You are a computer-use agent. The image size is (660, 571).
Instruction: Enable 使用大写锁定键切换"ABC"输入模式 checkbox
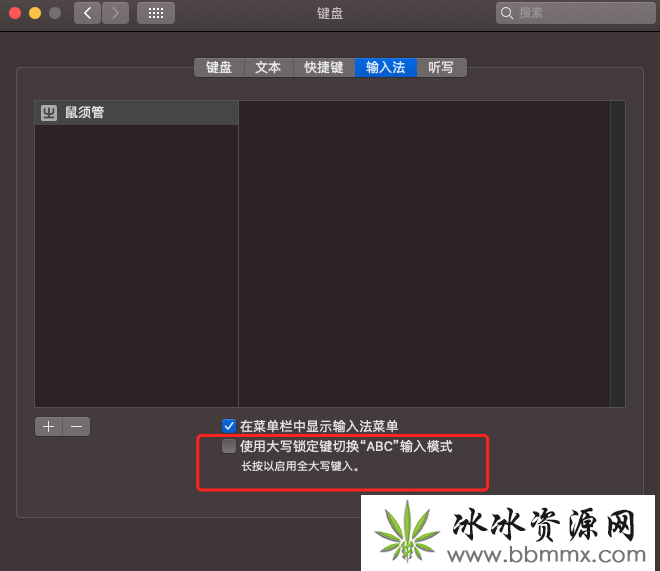pos(229,446)
